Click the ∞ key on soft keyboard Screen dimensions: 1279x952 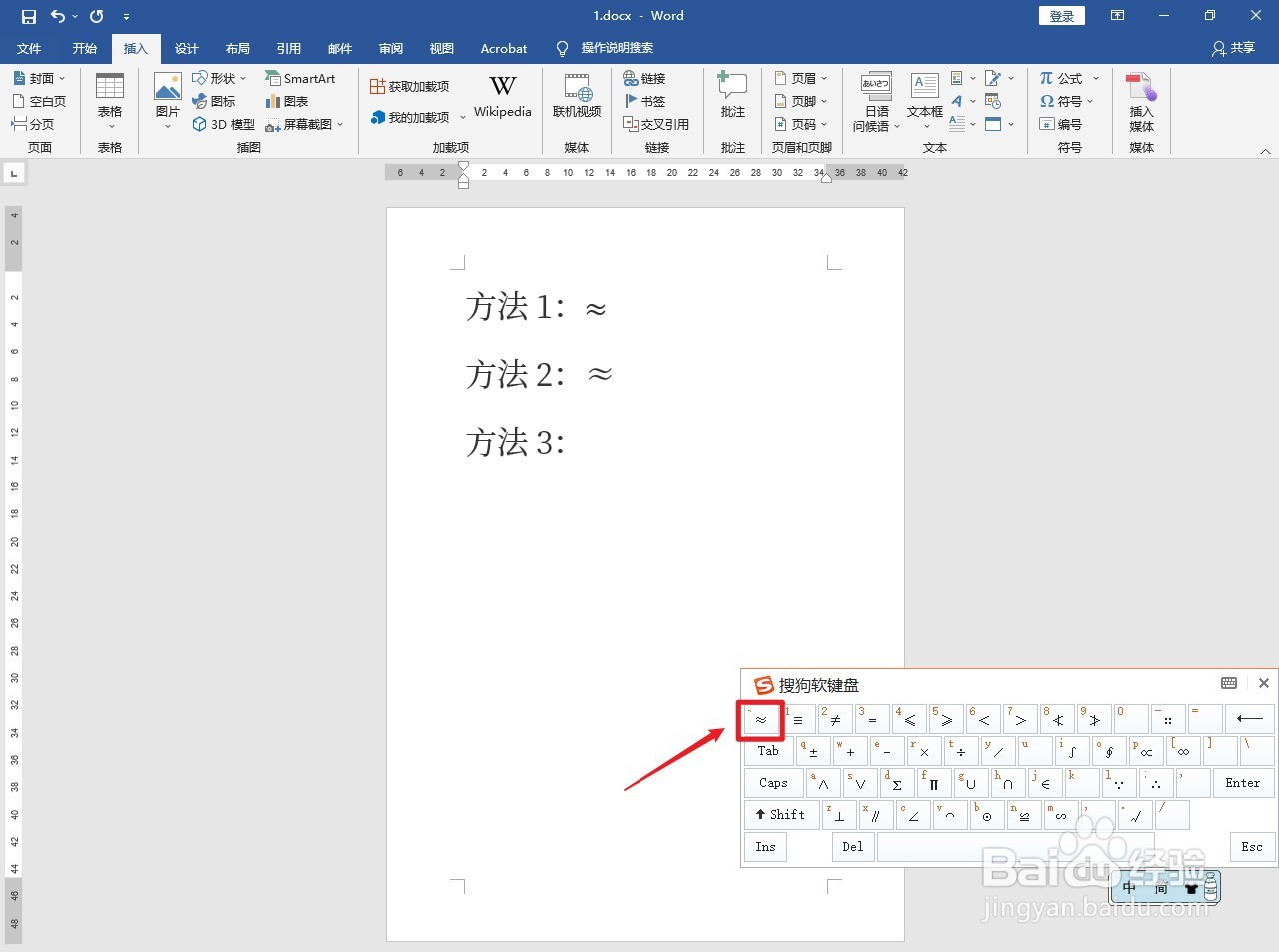[x=1184, y=751]
